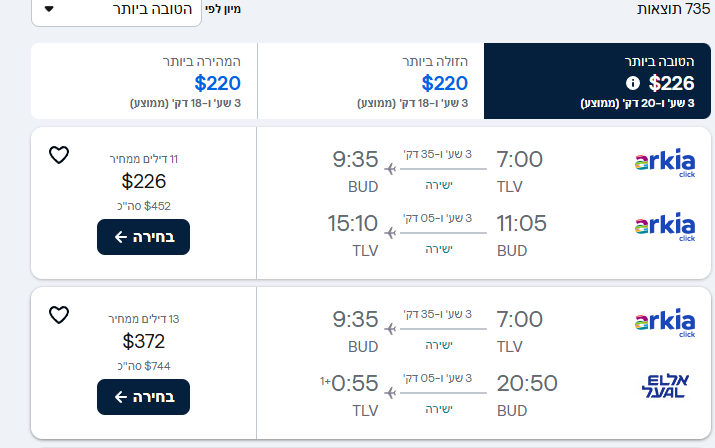Favorite the $372 flight using the heart
Viewport: 715px width, 448px height.
(x=59, y=315)
